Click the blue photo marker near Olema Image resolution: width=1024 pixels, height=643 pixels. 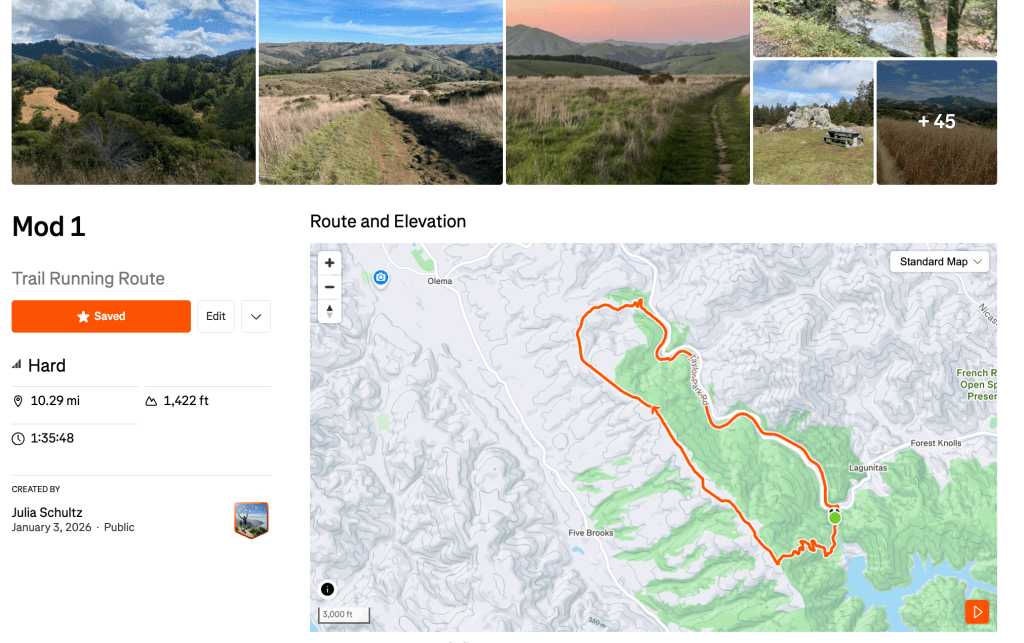pos(381,277)
